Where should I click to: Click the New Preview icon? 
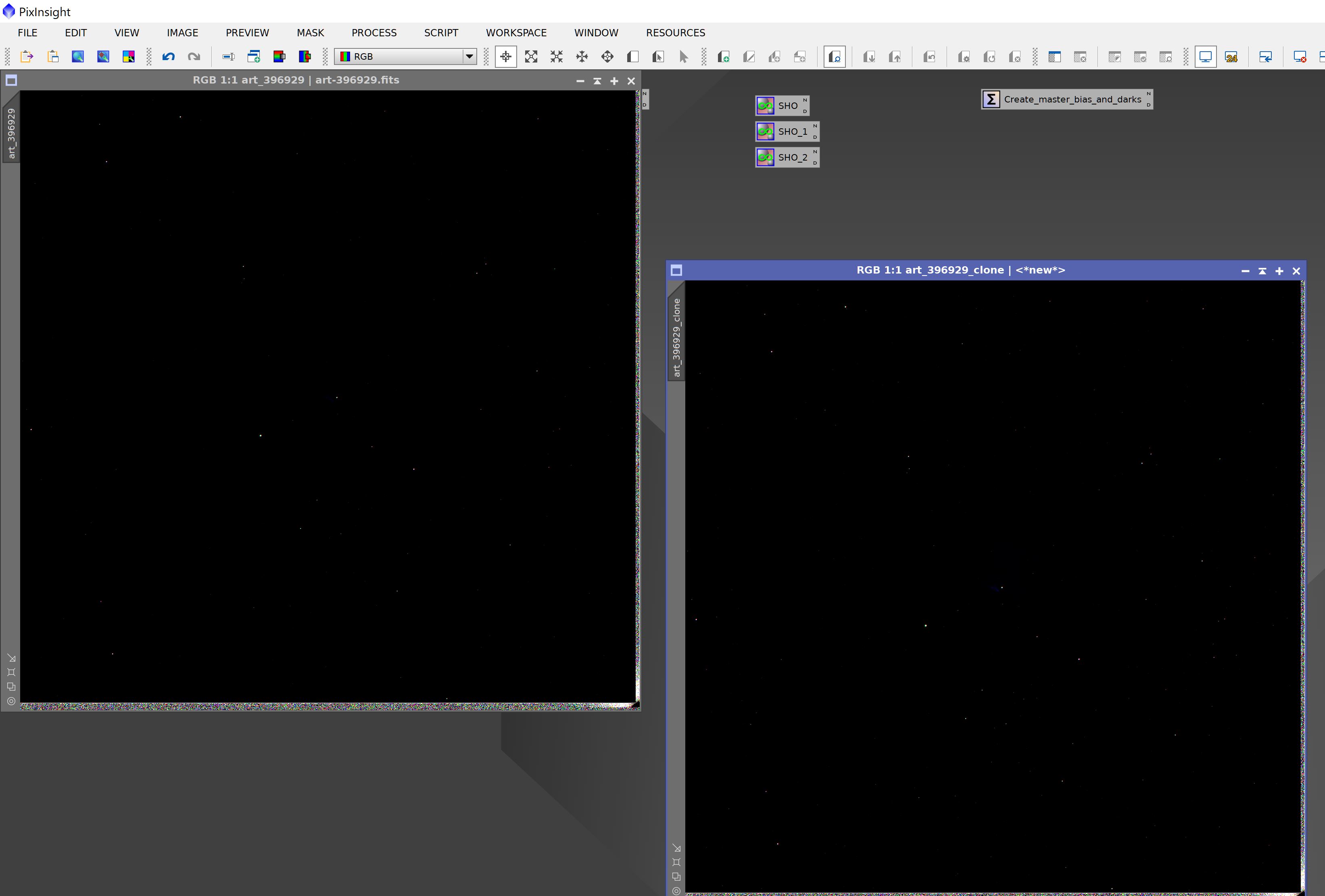tap(633, 56)
